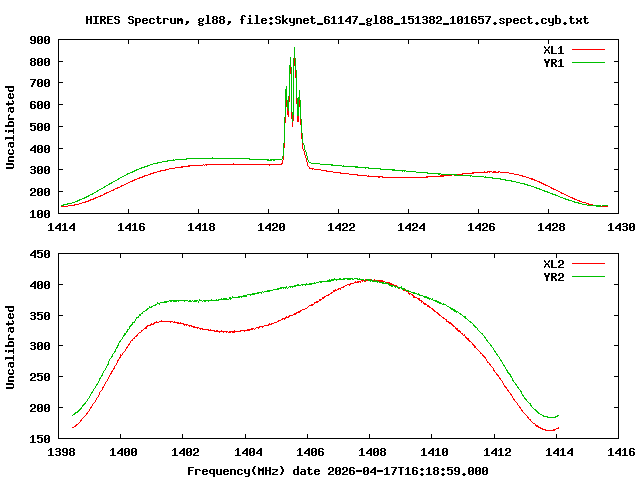This screenshot has height=480, width=640.
Task: Click the 1420 tick label on upper axis
Action: coord(271,227)
